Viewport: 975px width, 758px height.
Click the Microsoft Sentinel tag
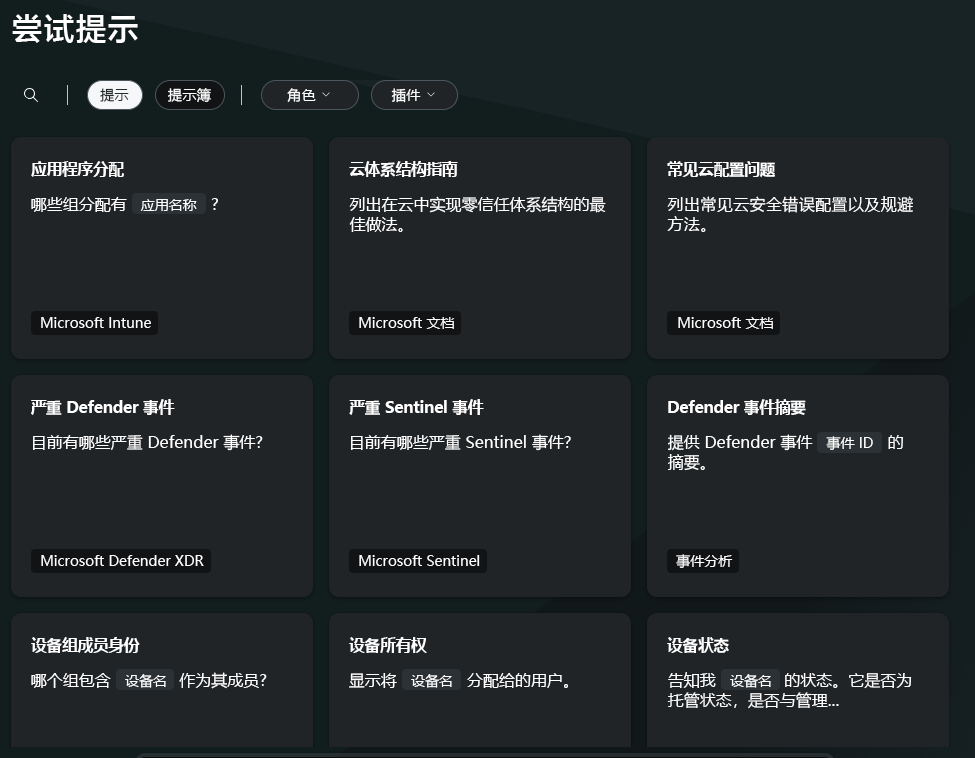[418, 561]
